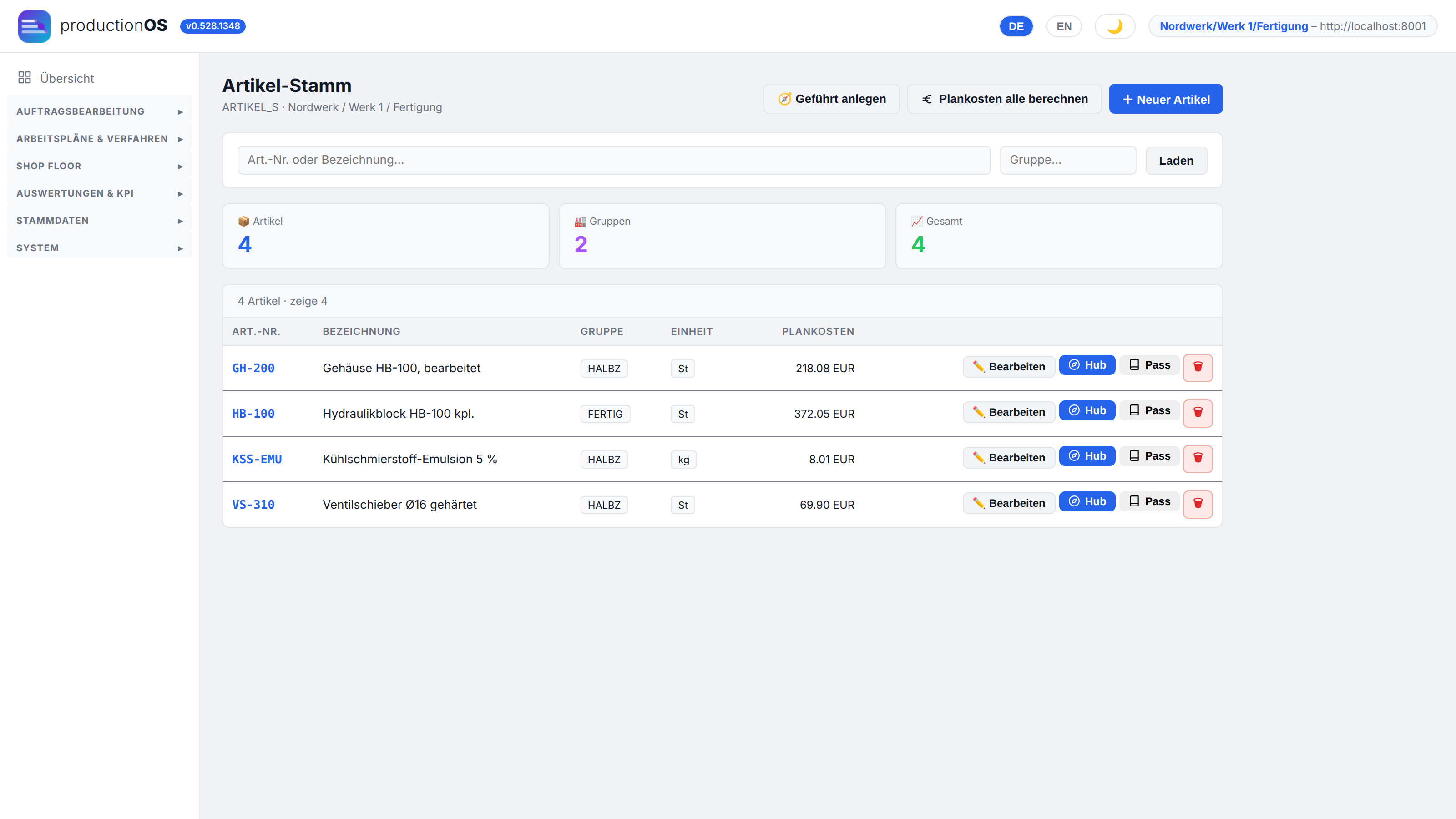Click the Laden button
Viewport: 1456px width, 819px height.
tap(1176, 161)
